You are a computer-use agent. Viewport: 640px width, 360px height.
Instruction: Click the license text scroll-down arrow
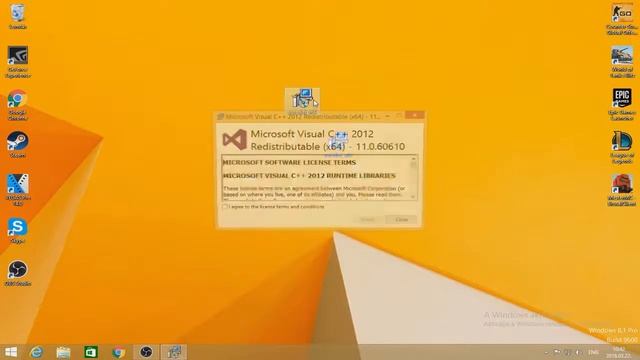(413, 197)
